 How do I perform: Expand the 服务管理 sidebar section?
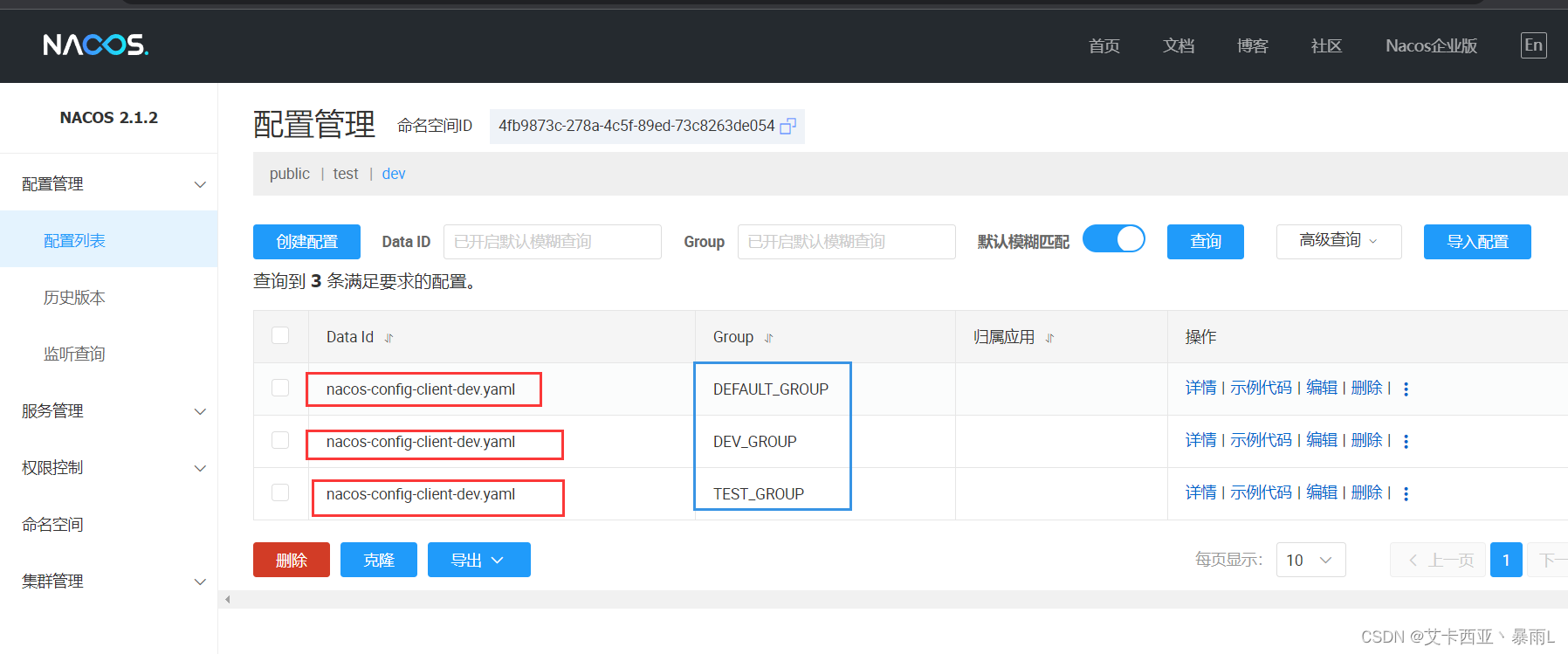109,411
